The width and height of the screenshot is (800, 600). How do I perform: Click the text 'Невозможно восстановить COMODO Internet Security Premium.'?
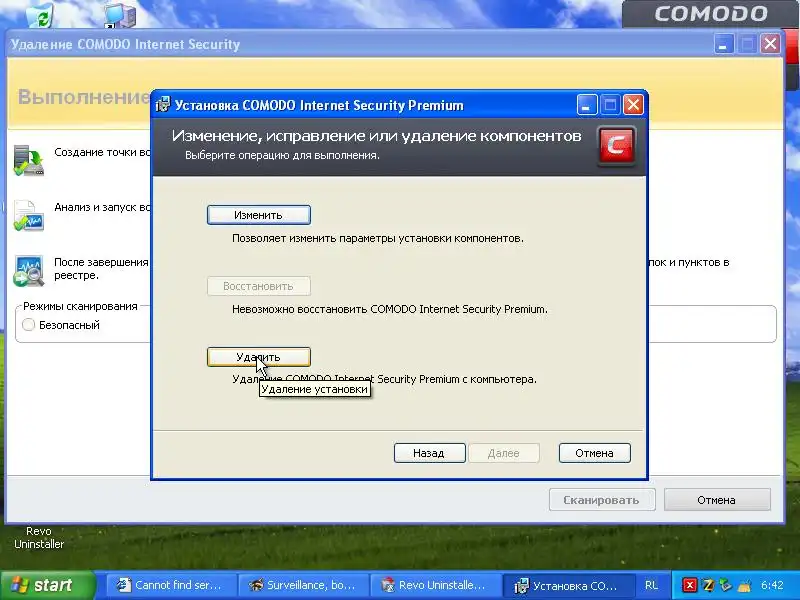pos(390,309)
